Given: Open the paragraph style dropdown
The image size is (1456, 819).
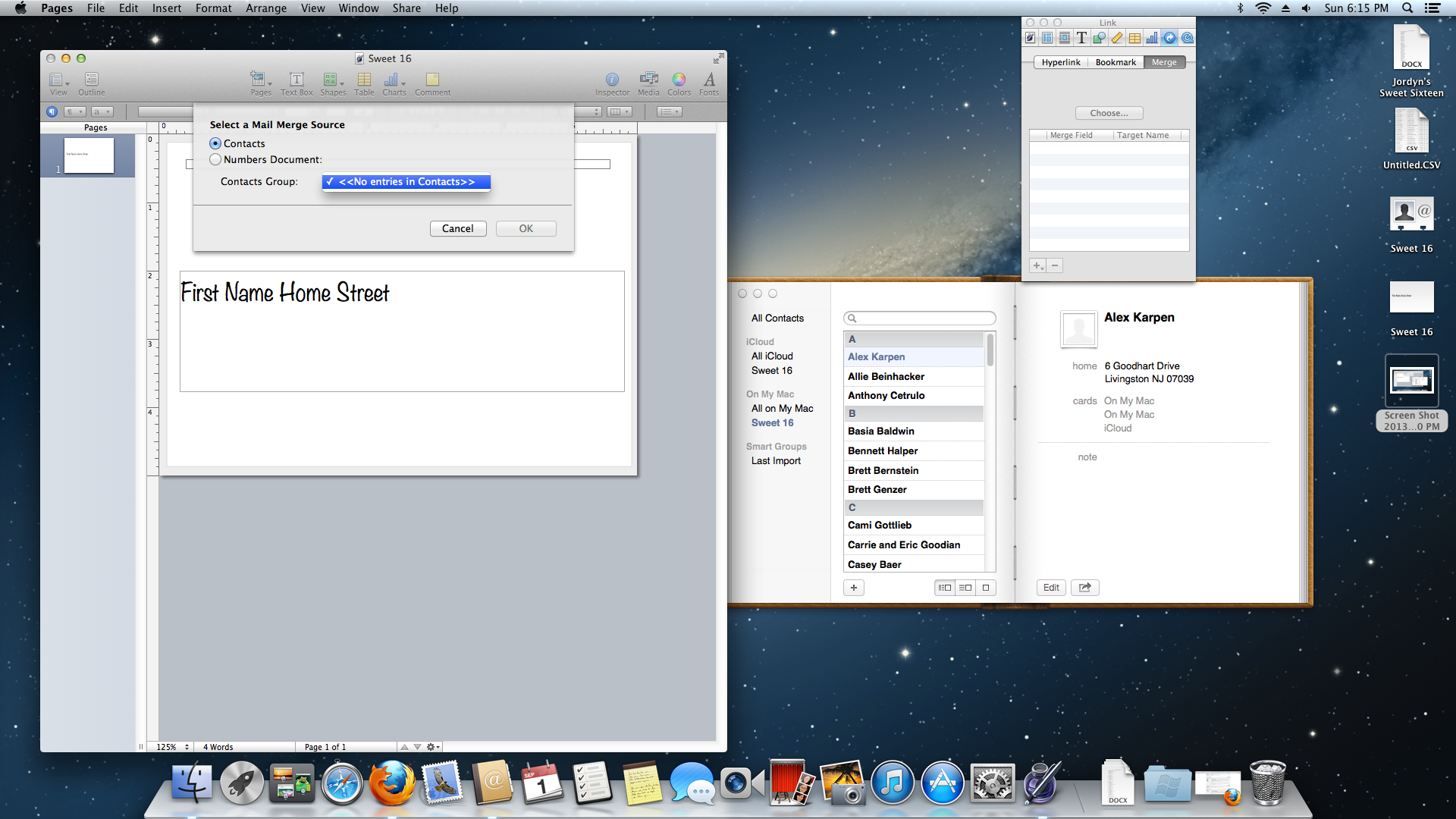Looking at the screenshot, I should (74, 111).
